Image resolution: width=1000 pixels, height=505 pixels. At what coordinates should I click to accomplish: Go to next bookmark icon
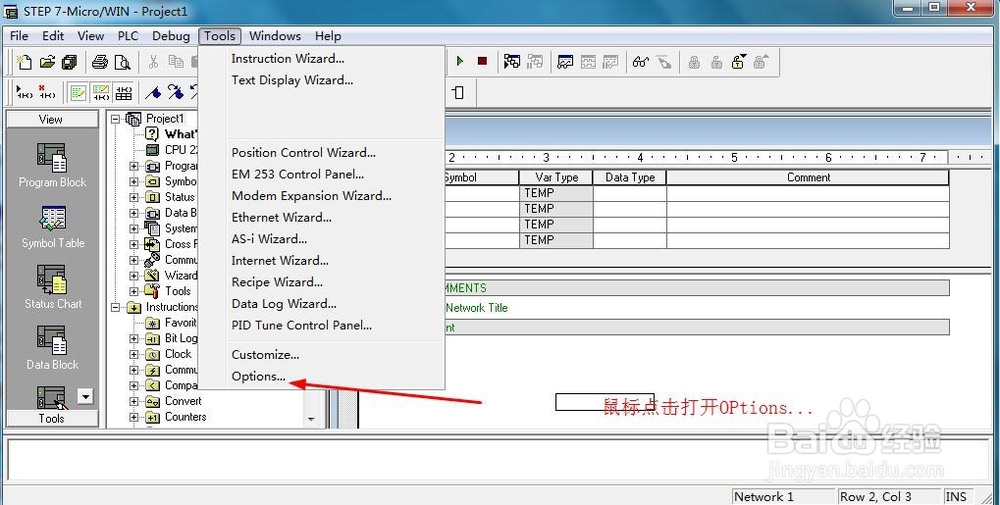coord(175,93)
